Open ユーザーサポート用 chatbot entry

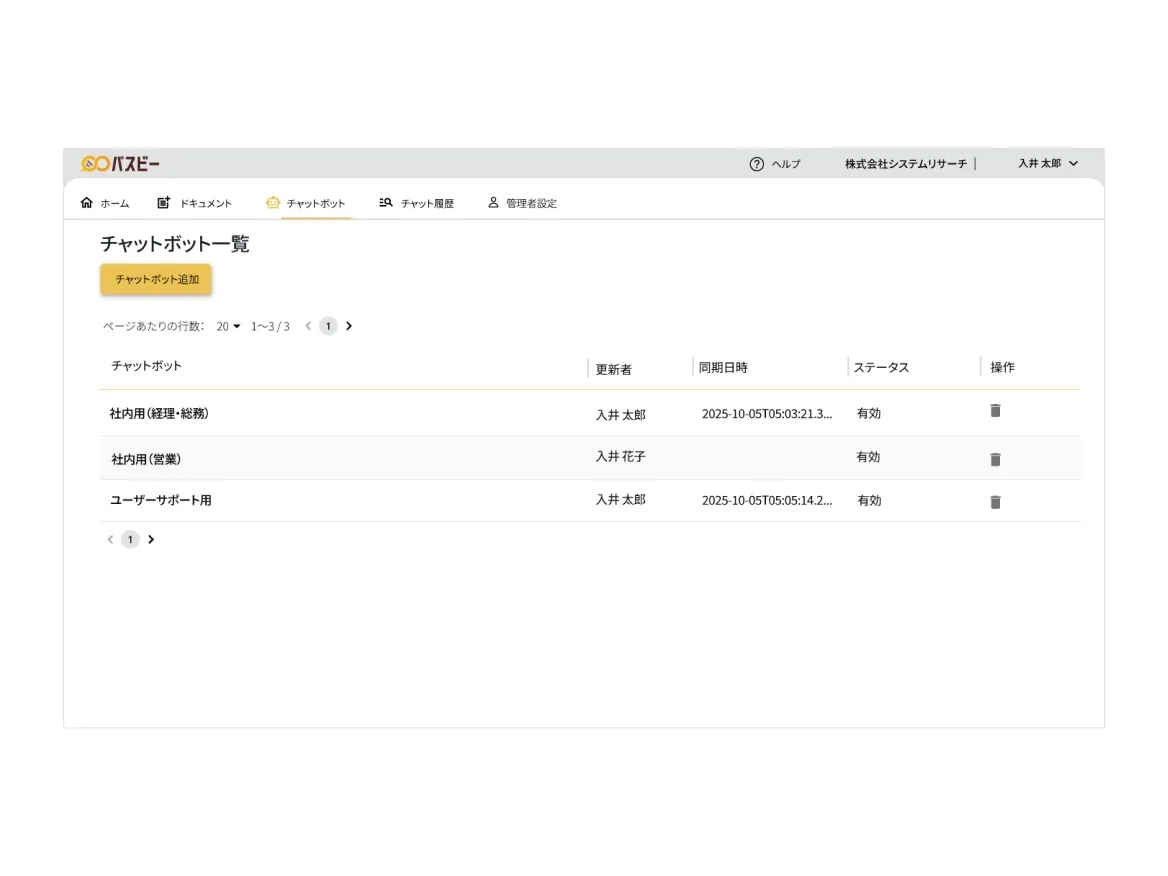click(160, 500)
